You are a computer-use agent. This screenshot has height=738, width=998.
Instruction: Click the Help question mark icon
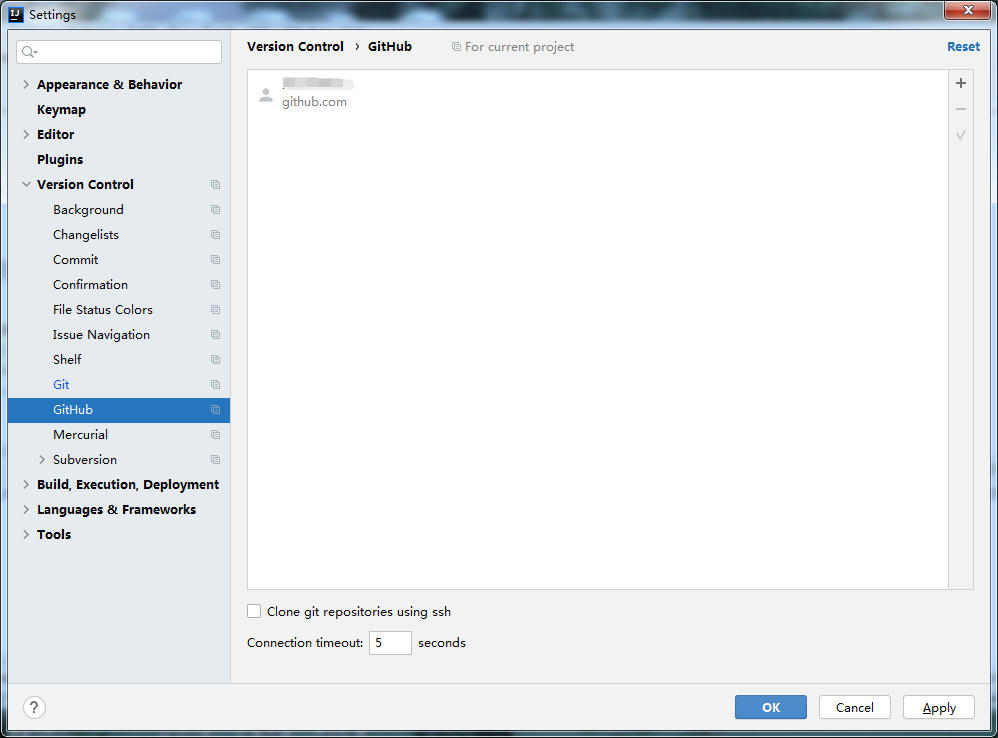click(33, 707)
